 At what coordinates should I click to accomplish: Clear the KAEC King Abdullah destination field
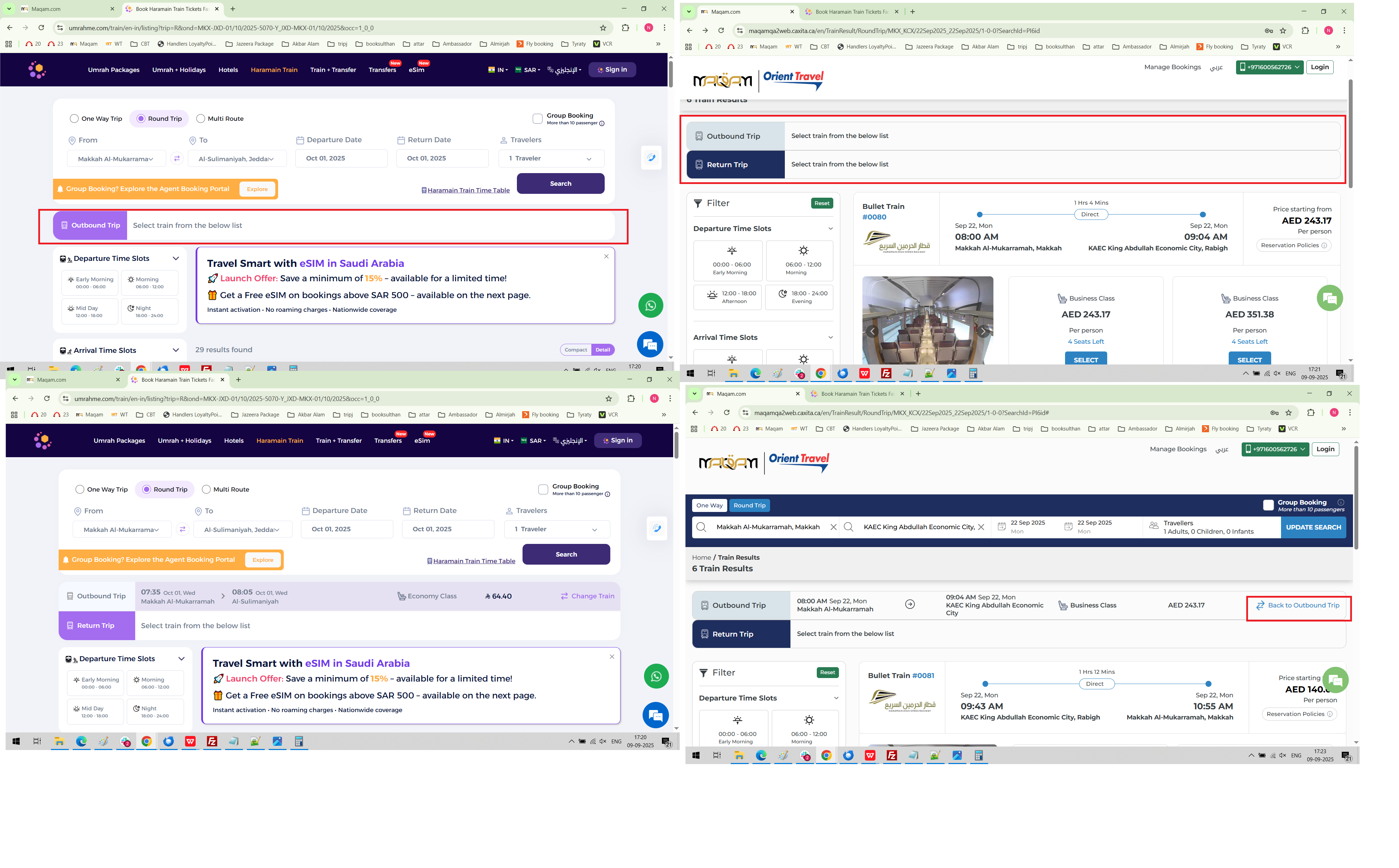[x=980, y=527]
